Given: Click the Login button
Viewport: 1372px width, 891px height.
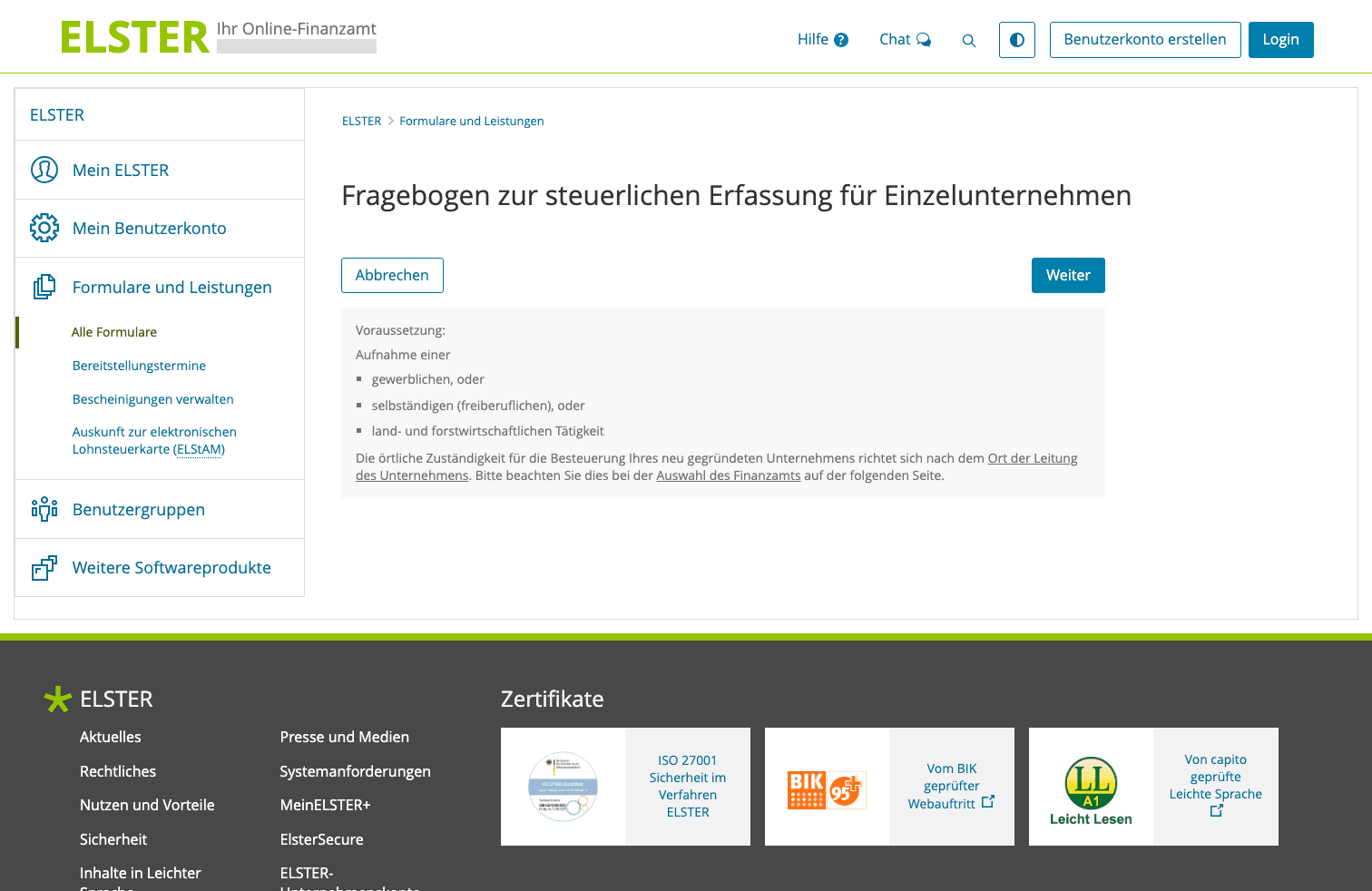Looking at the screenshot, I should [x=1280, y=40].
